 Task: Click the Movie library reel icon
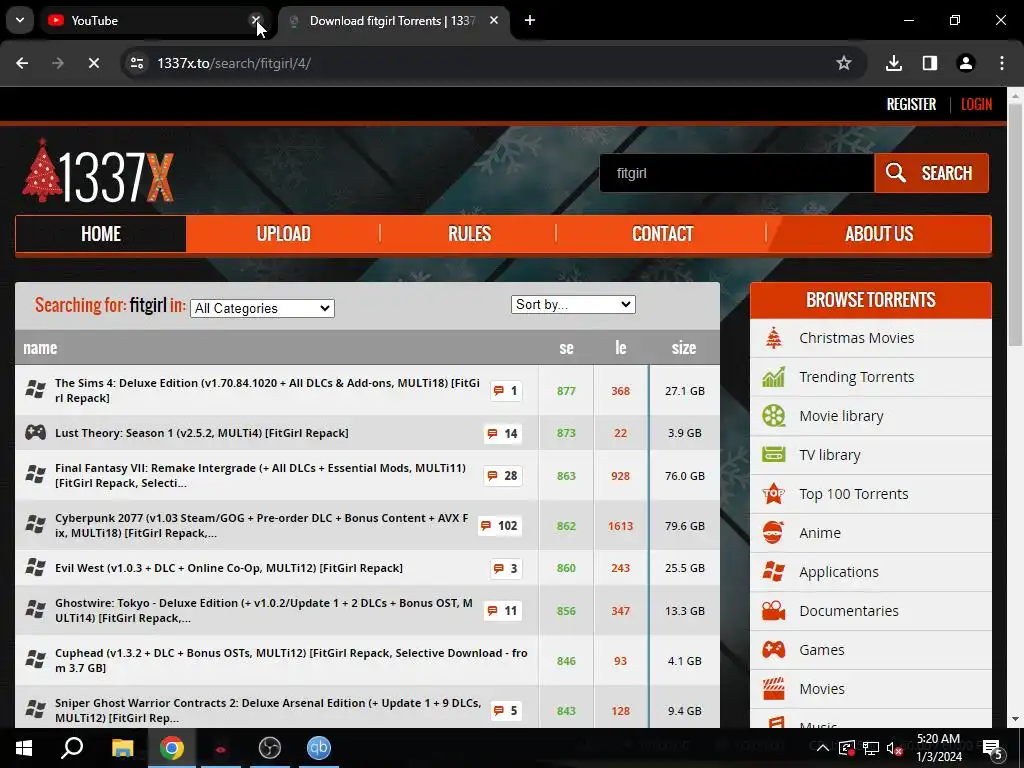tap(774, 416)
